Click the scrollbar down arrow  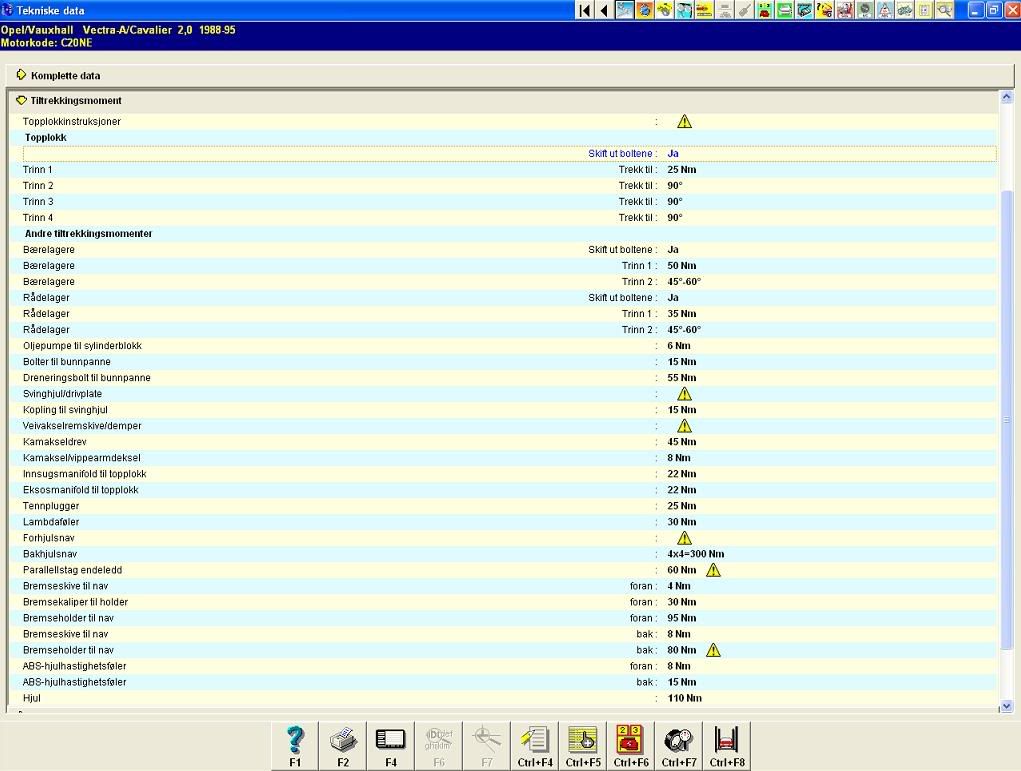click(x=1006, y=706)
